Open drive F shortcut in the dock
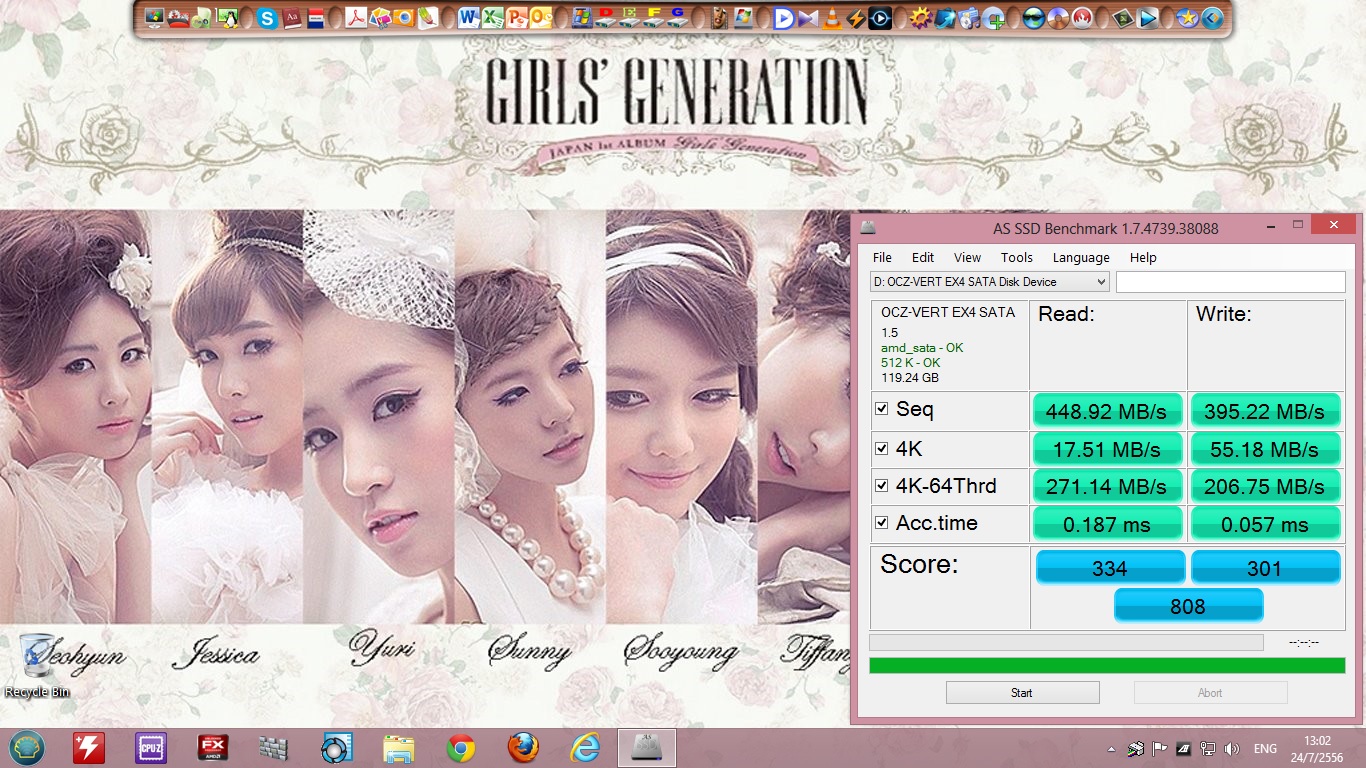Viewport: 1366px width, 768px height. point(654,18)
